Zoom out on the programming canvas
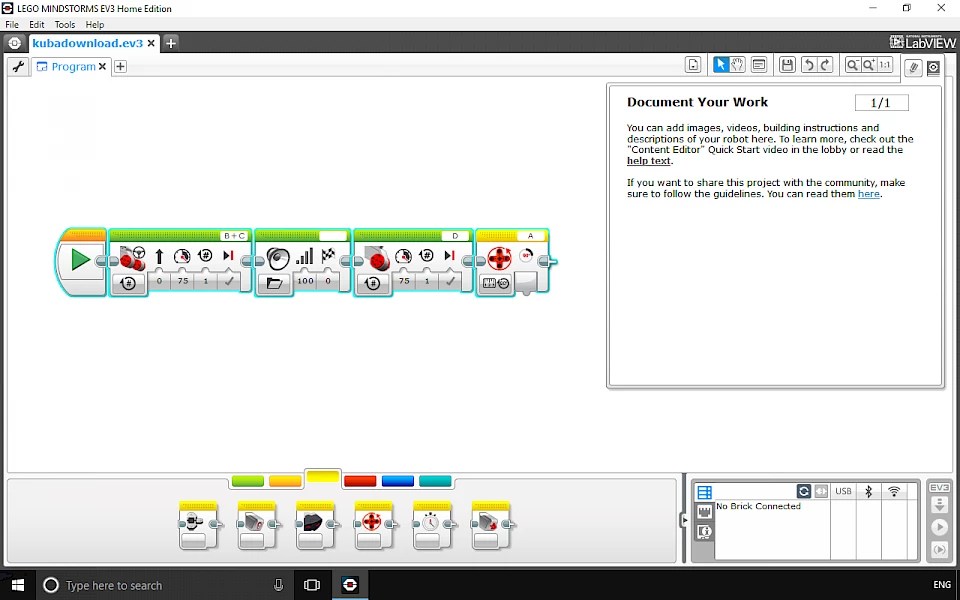The image size is (960, 600). tap(852, 64)
